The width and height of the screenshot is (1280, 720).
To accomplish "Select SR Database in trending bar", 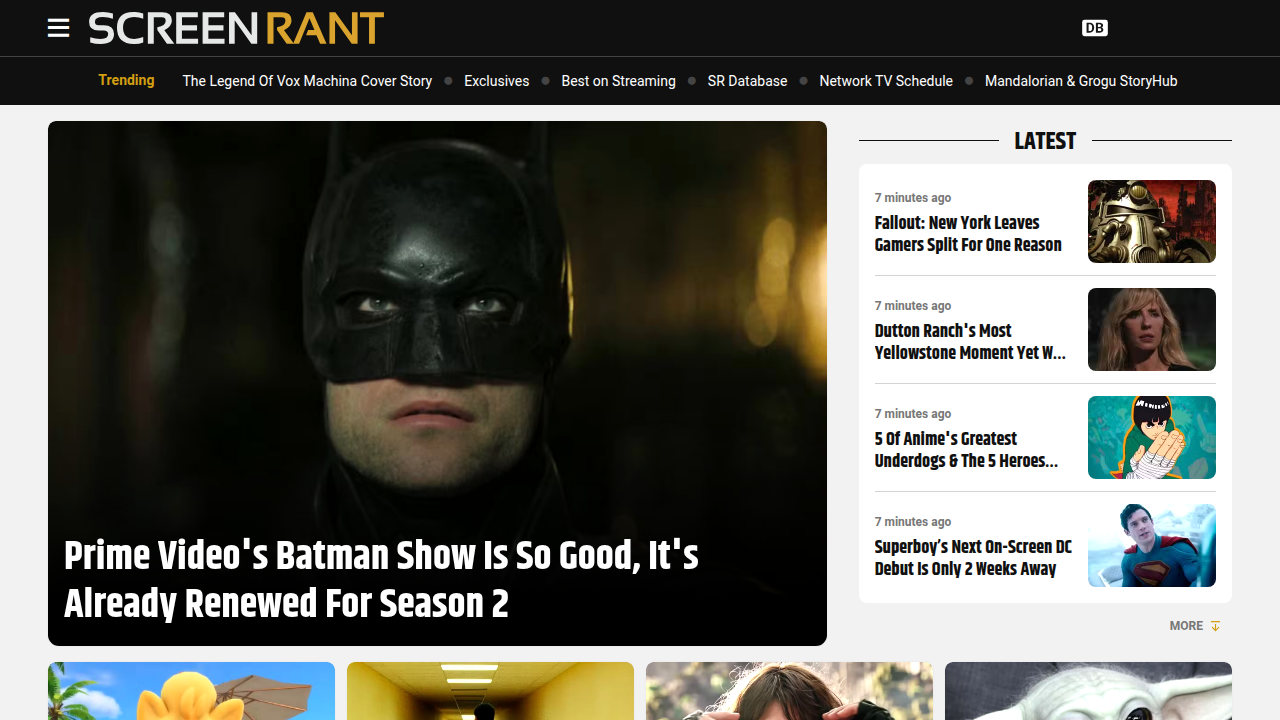I will pyautogui.click(x=747, y=81).
